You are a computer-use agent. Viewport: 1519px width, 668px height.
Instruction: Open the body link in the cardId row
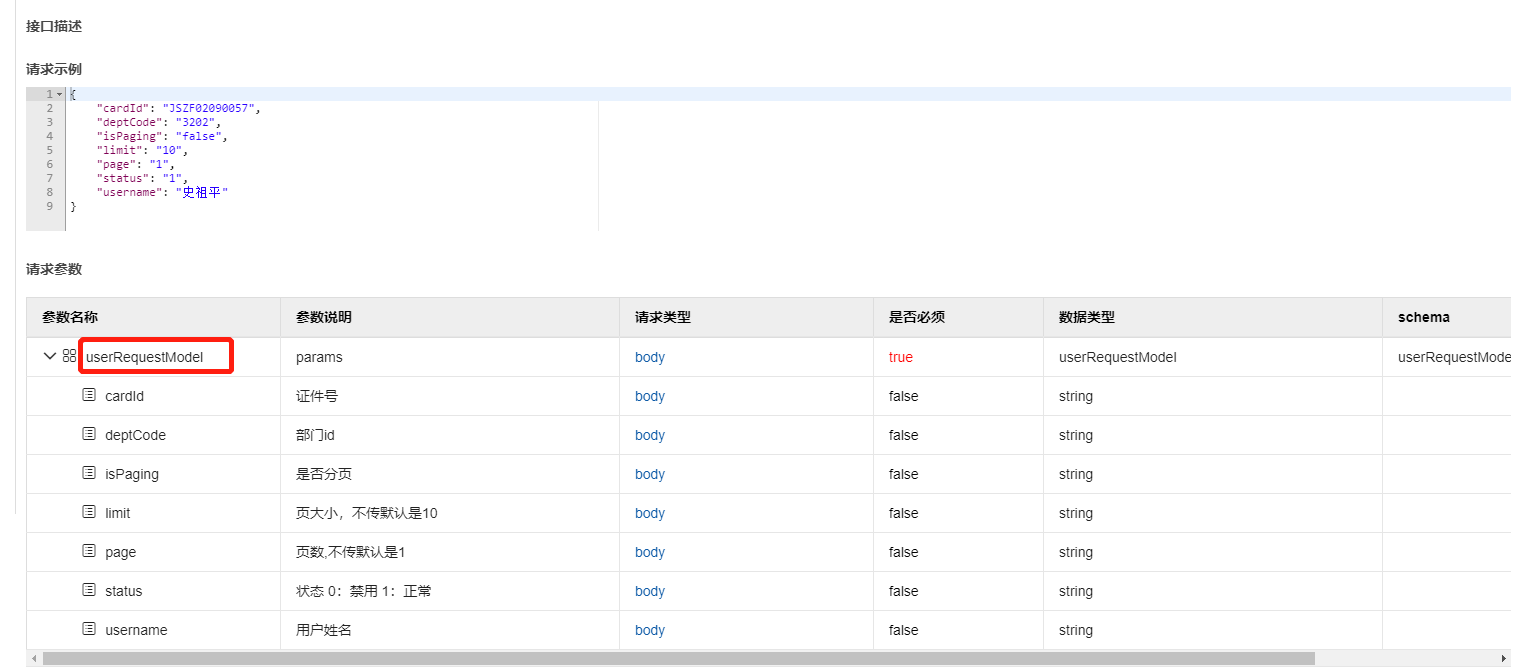[x=650, y=396]
